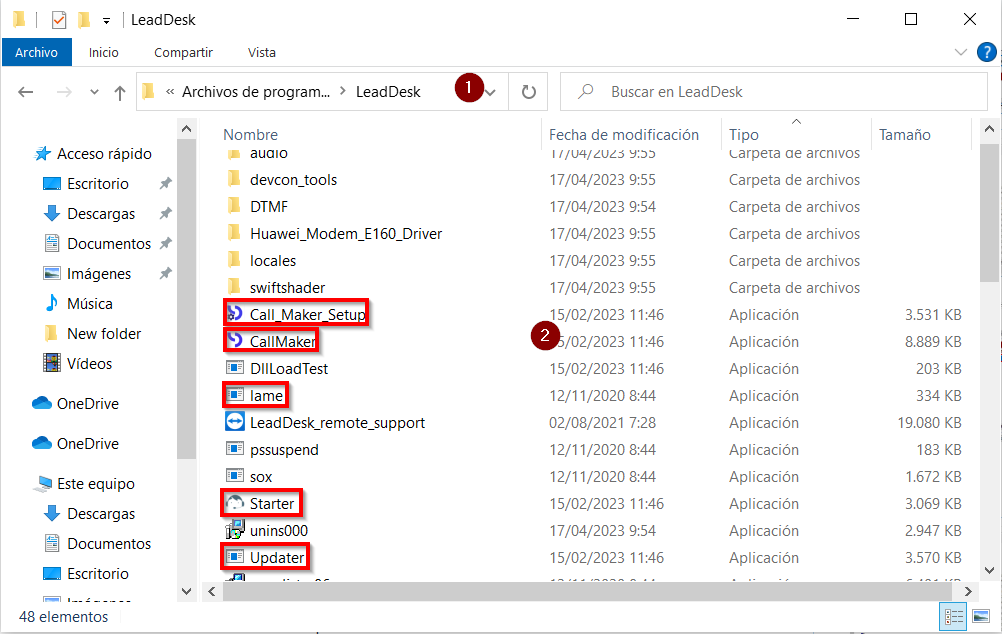Select the Starter headset icon
The width and height of the screenshot is (1002, 634).
click(x=235, y=503)
